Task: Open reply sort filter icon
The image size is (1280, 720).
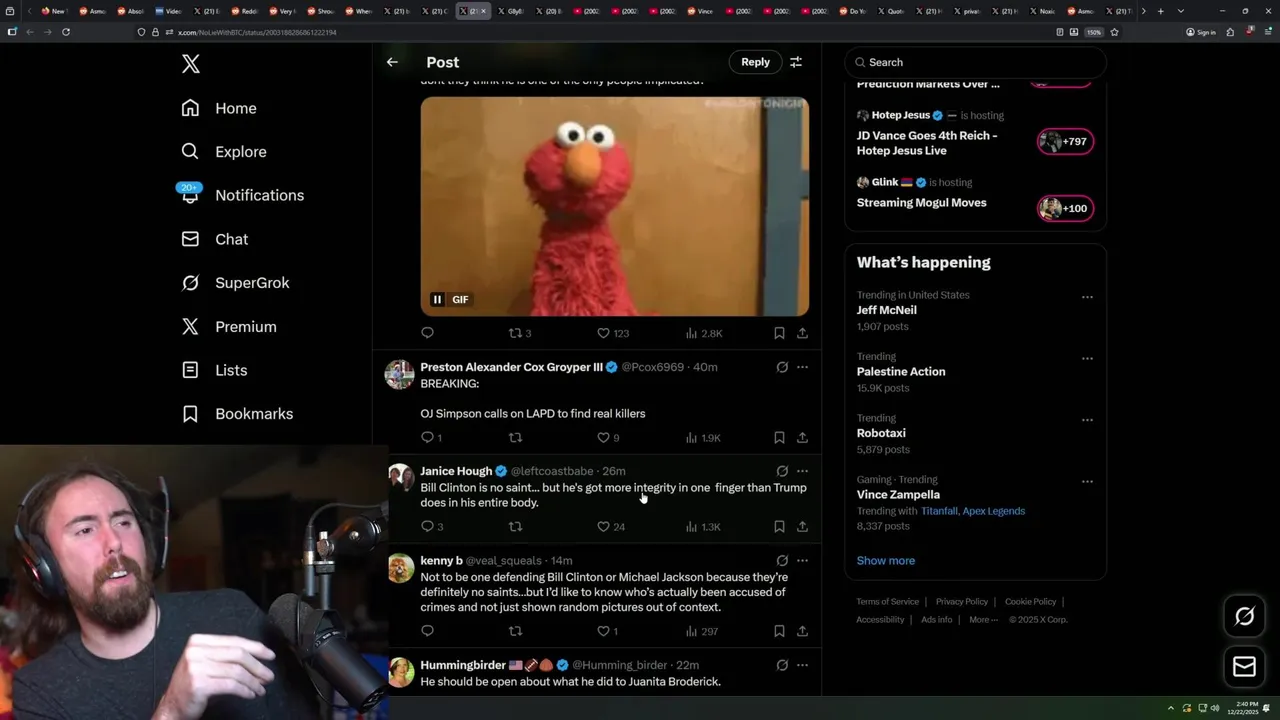Action: tap(796, 62)
